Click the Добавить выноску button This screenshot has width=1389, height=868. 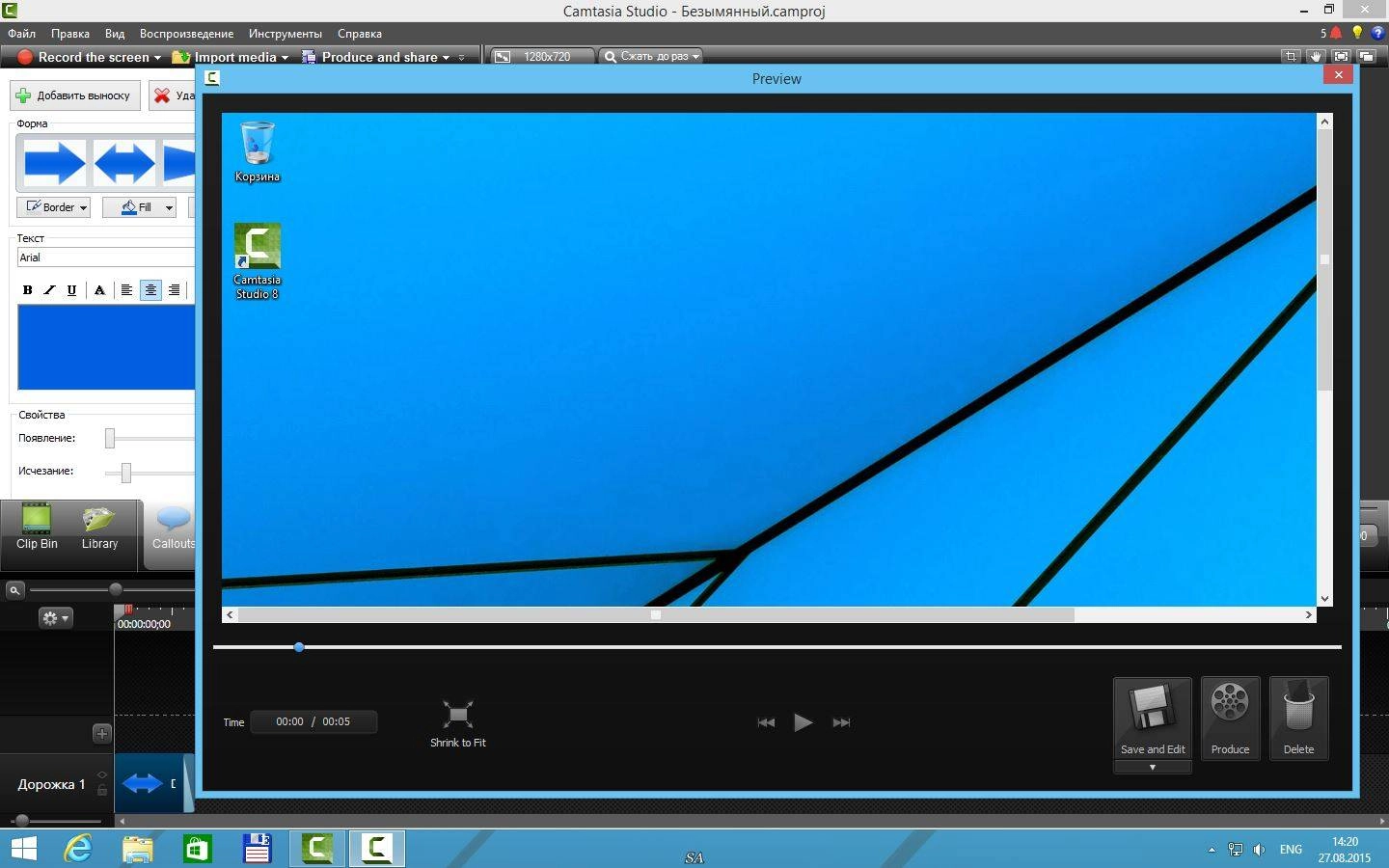pyautogui.click(x=75, y=95)
